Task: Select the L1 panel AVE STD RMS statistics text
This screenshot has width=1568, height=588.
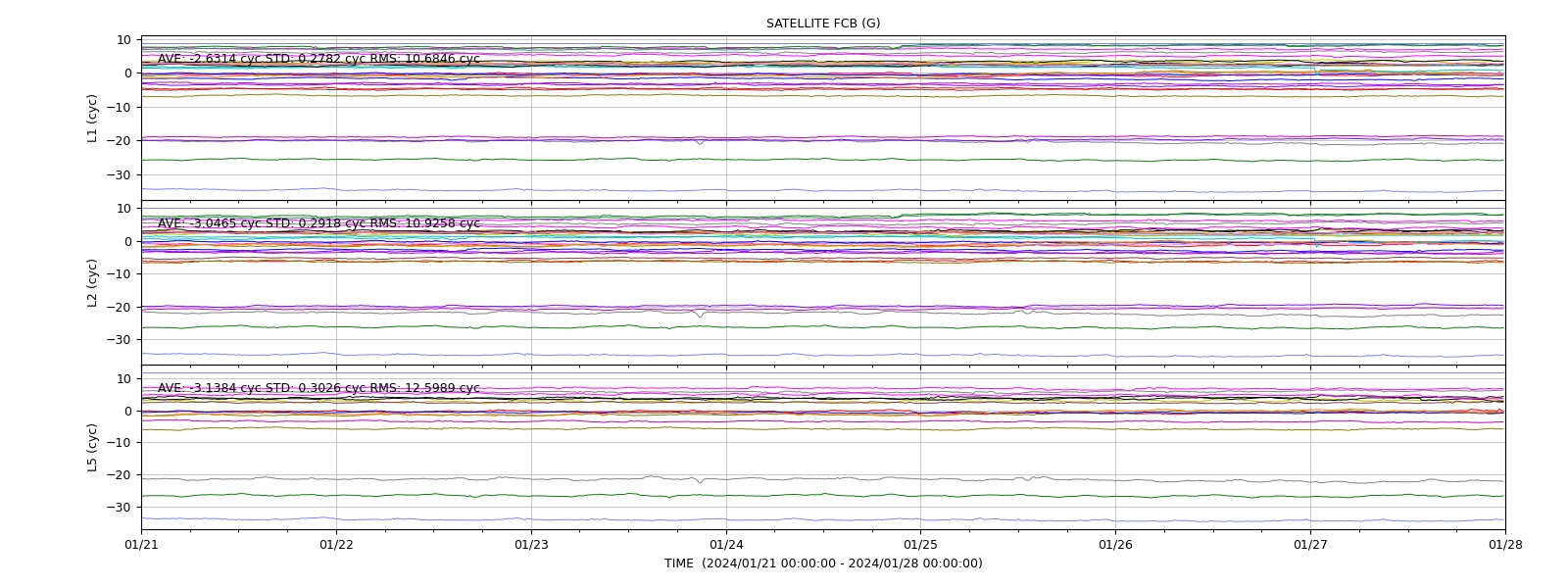Action: coord(318,59)
